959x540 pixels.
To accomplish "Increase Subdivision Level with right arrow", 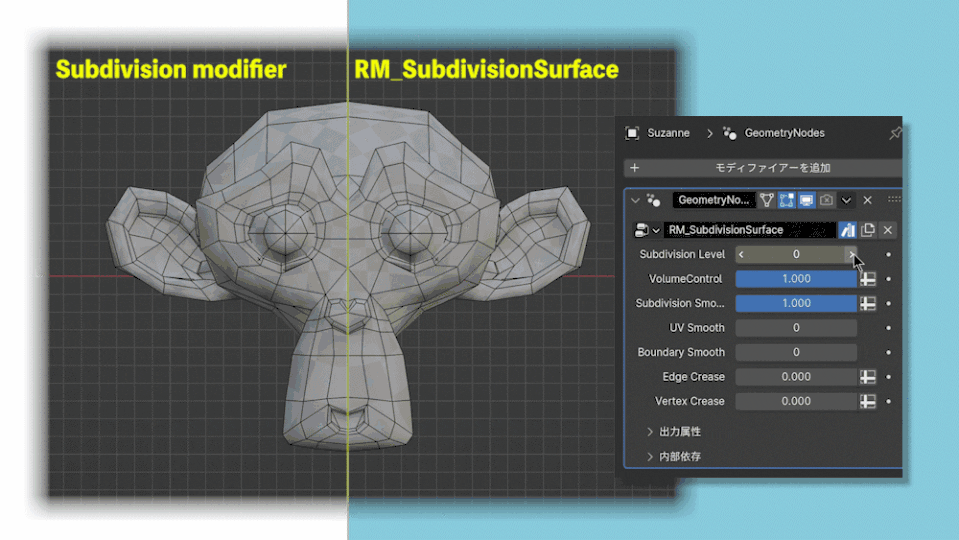I will (851, 254).
